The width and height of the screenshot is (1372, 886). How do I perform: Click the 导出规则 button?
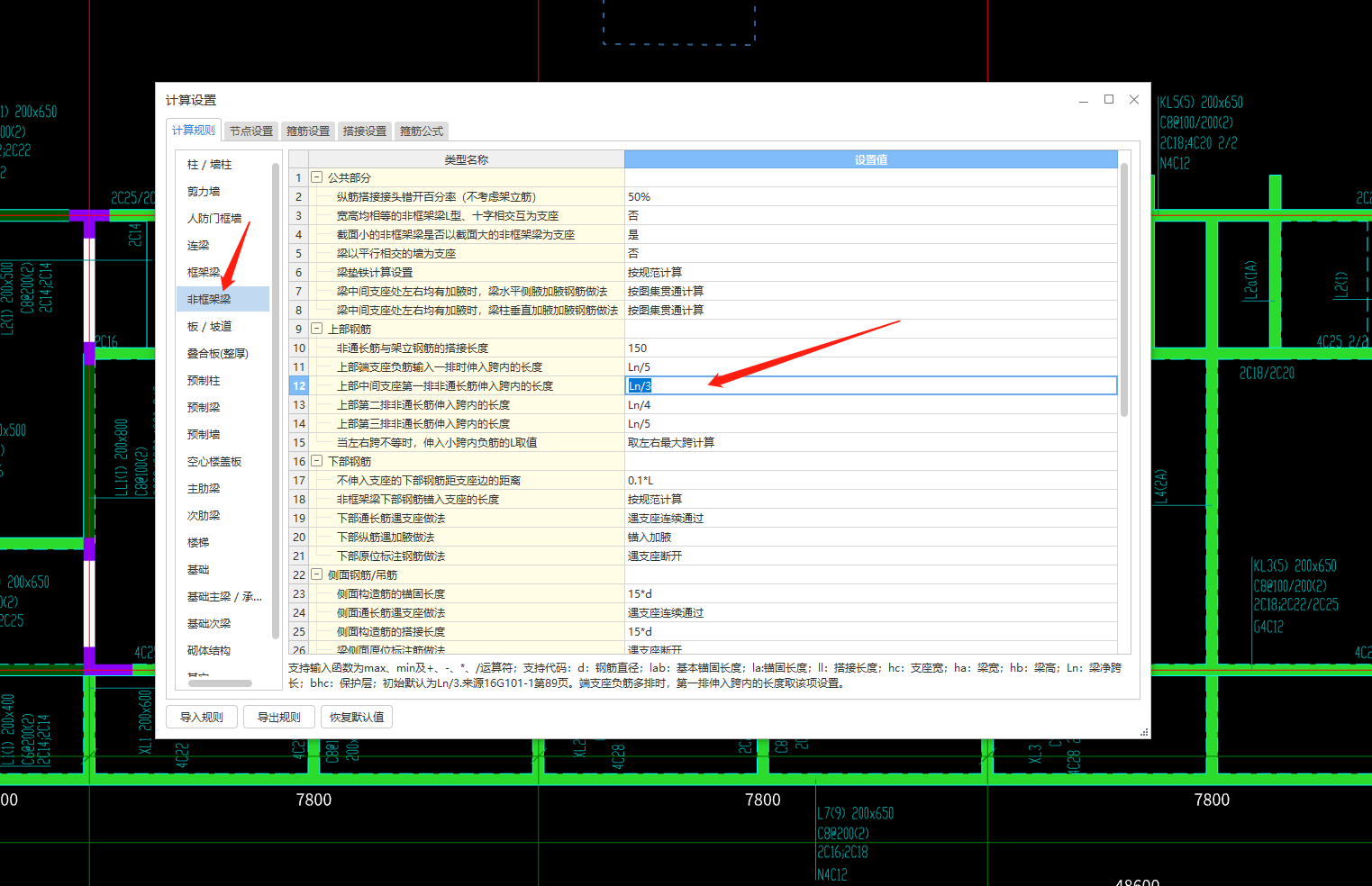coord(279,717)
